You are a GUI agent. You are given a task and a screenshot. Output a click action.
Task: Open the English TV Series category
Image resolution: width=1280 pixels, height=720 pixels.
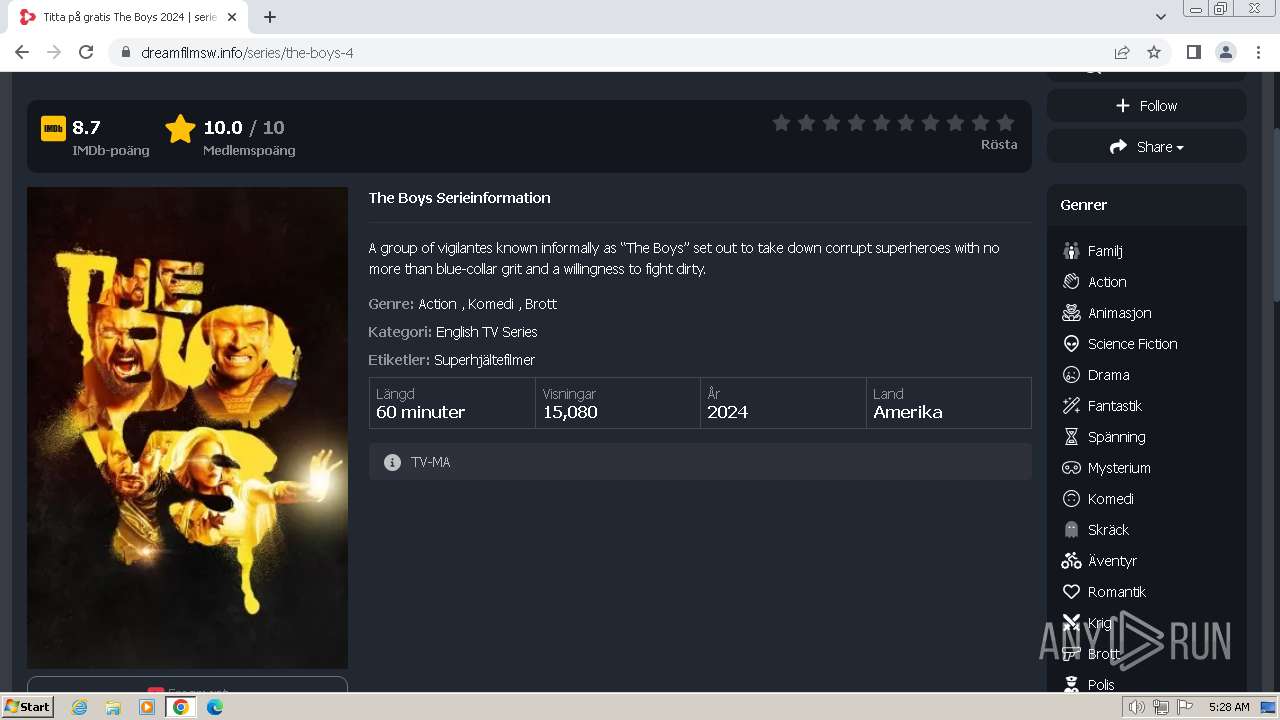click(487, 332)
